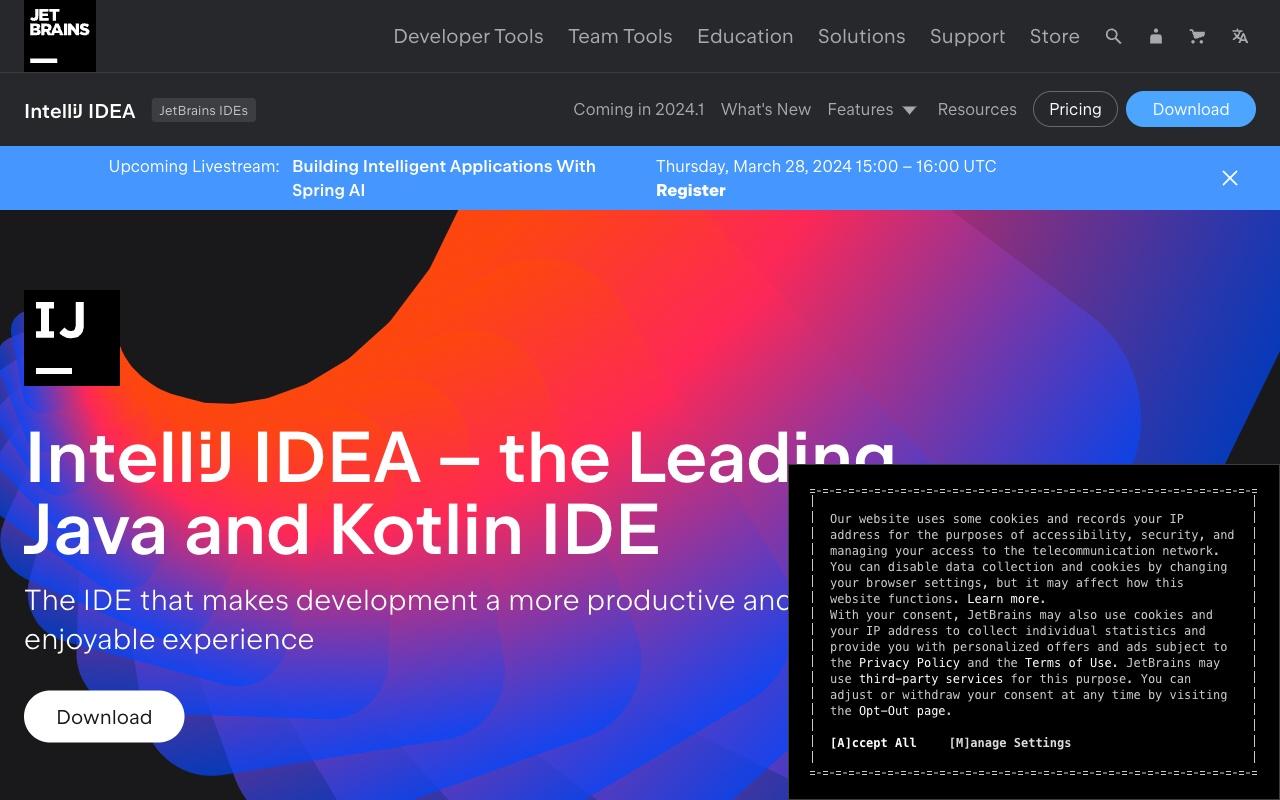Open the Learn more cookie link
This screenshot has height=800, width=1280.
tap(1006, 599)
